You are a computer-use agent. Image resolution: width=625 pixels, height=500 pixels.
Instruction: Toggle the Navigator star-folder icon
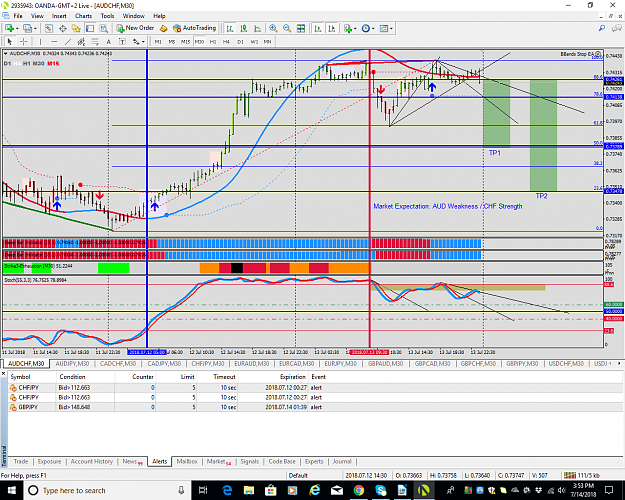tap(76, 28)
